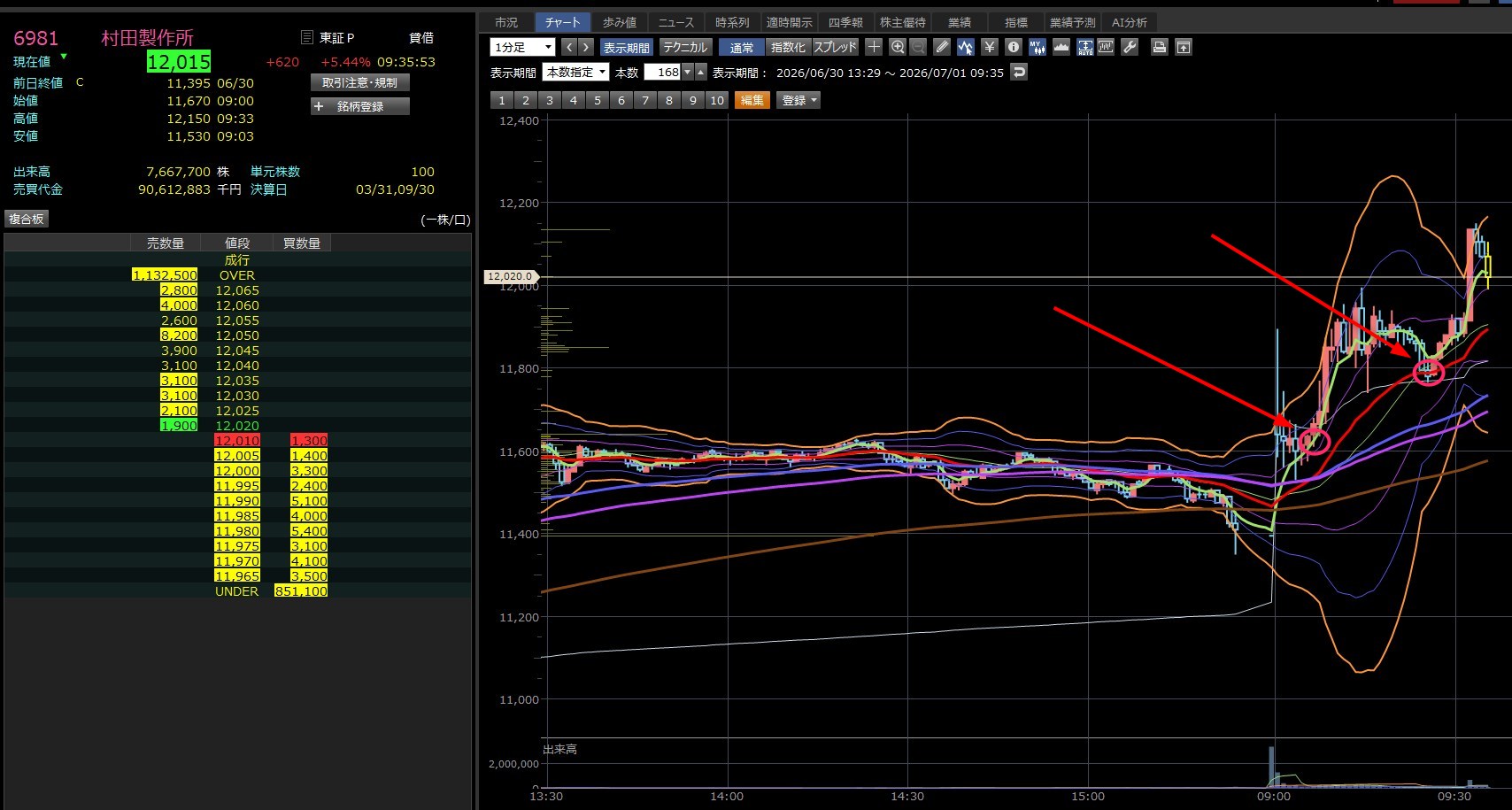Select the 通常 chart mode
Screen dimensions: 1512x810
742,47
